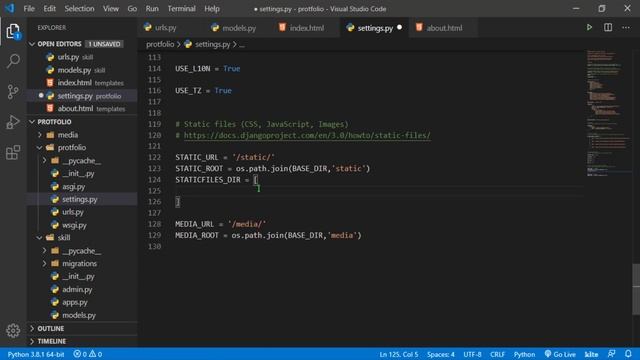Split the editor to the right
The image size is (640, 360).
(x=608, y=27)
